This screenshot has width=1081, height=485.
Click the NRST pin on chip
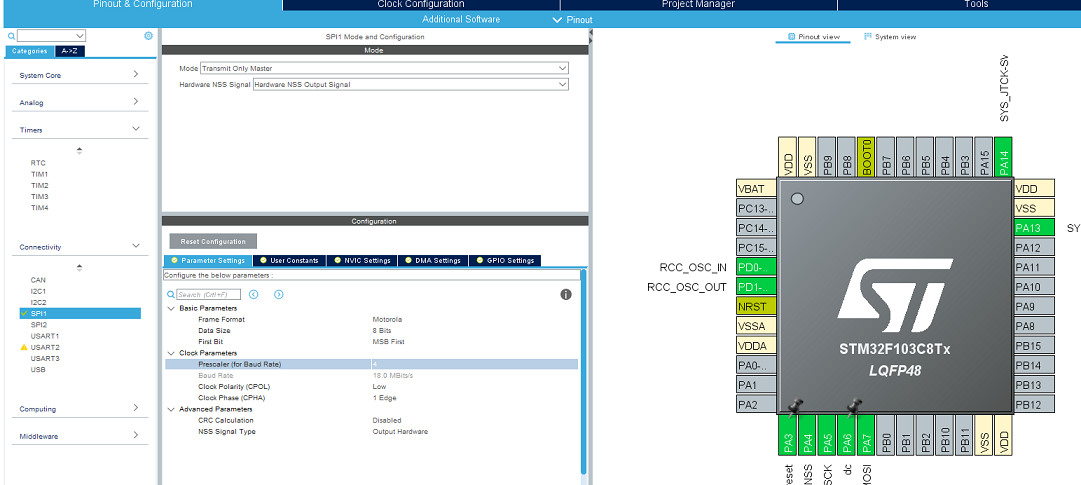[x=756, y=306]
